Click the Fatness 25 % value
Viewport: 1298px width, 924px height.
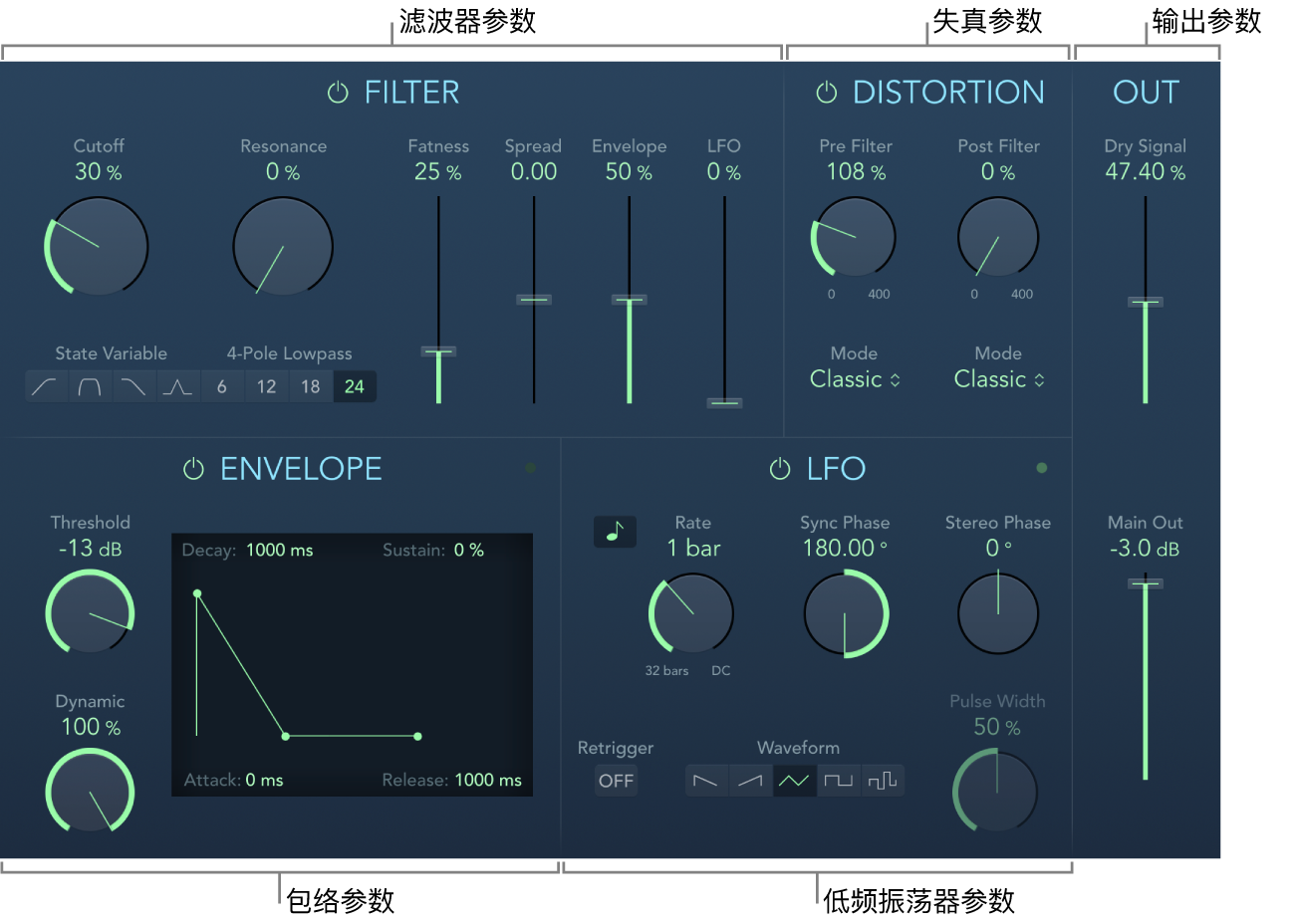438,172
